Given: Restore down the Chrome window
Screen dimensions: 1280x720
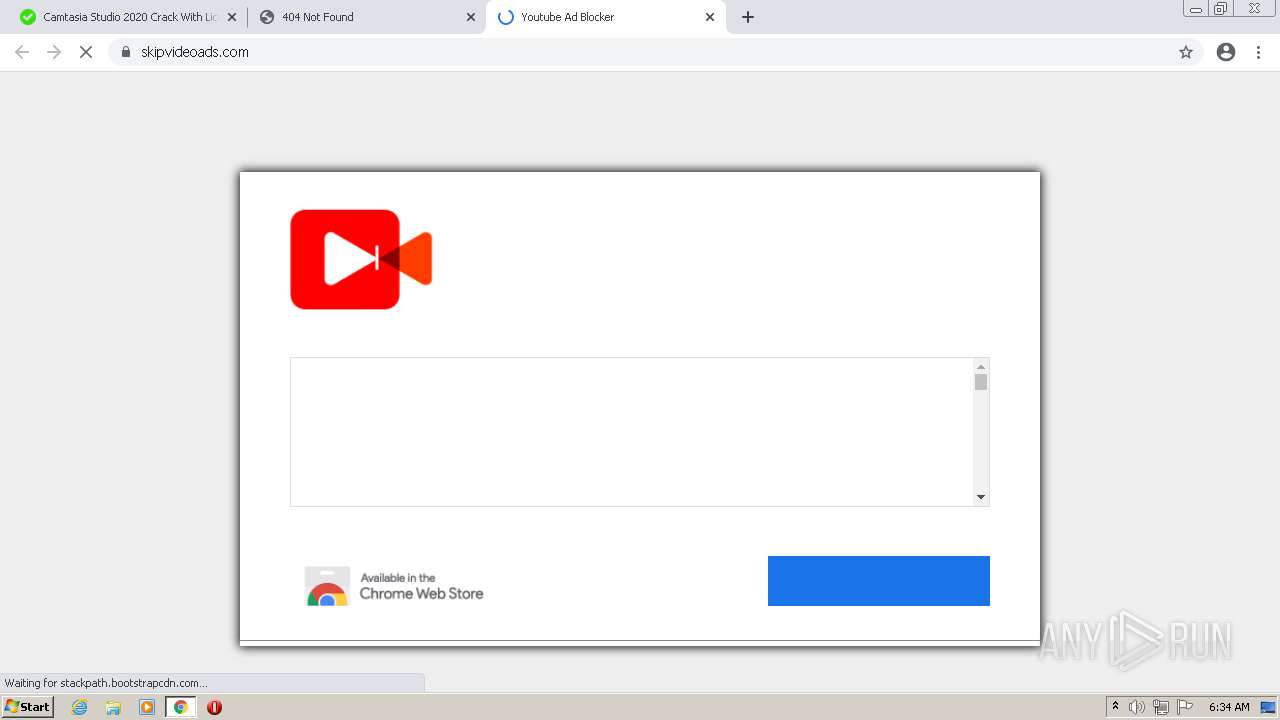Looking at the screenshot, I should pos(1221,9).
